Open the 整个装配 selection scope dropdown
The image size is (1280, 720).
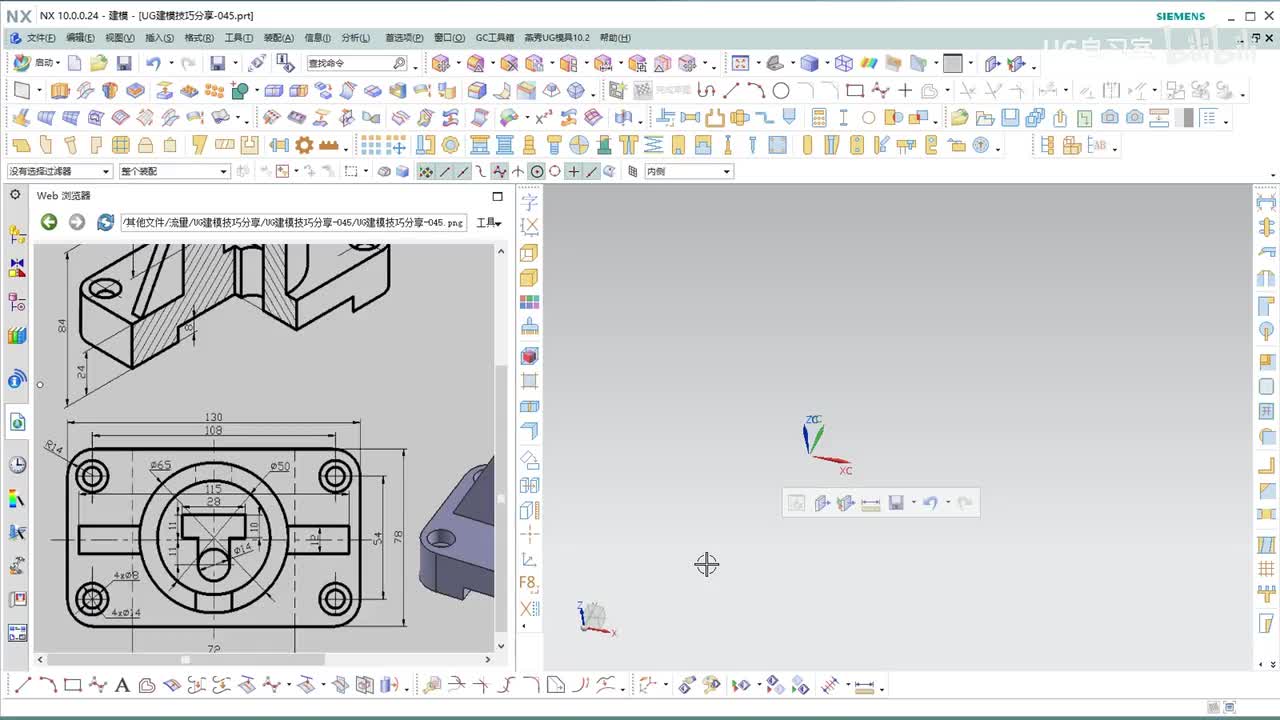click(175, 171)
